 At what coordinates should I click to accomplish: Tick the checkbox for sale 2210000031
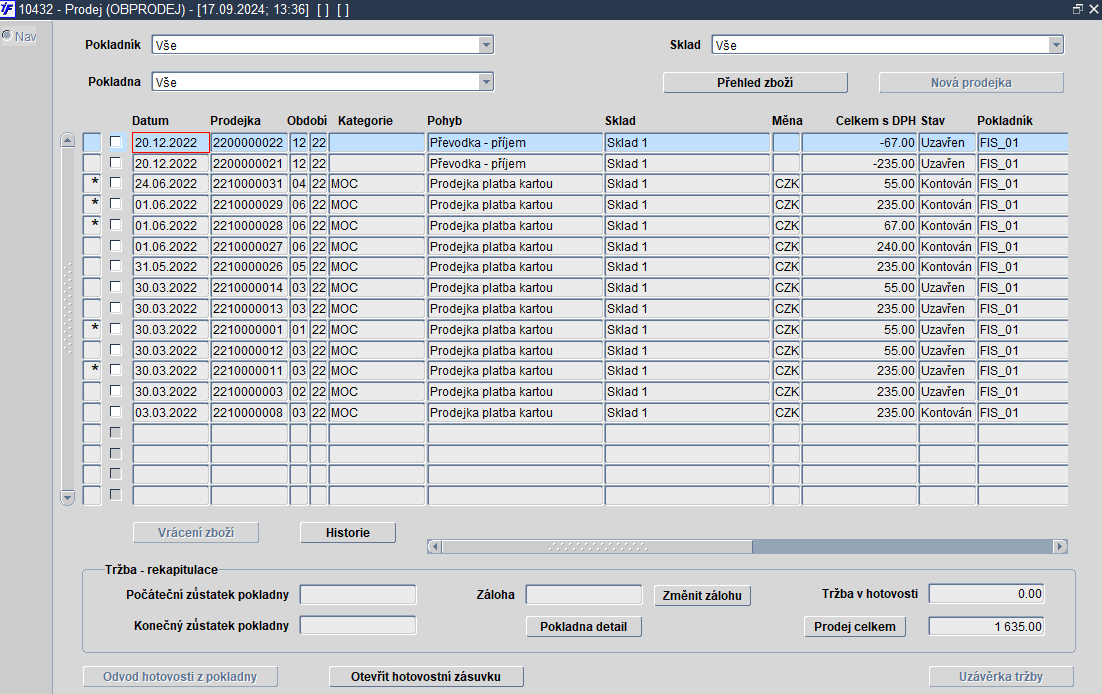coord(115,184)
